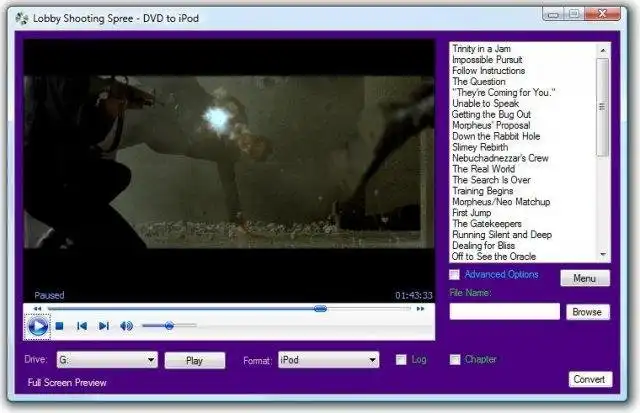Viewport: 640px width, 413px height.
Task: Click the rewind arrows on the seek bar
Action: tap(37, 309)
